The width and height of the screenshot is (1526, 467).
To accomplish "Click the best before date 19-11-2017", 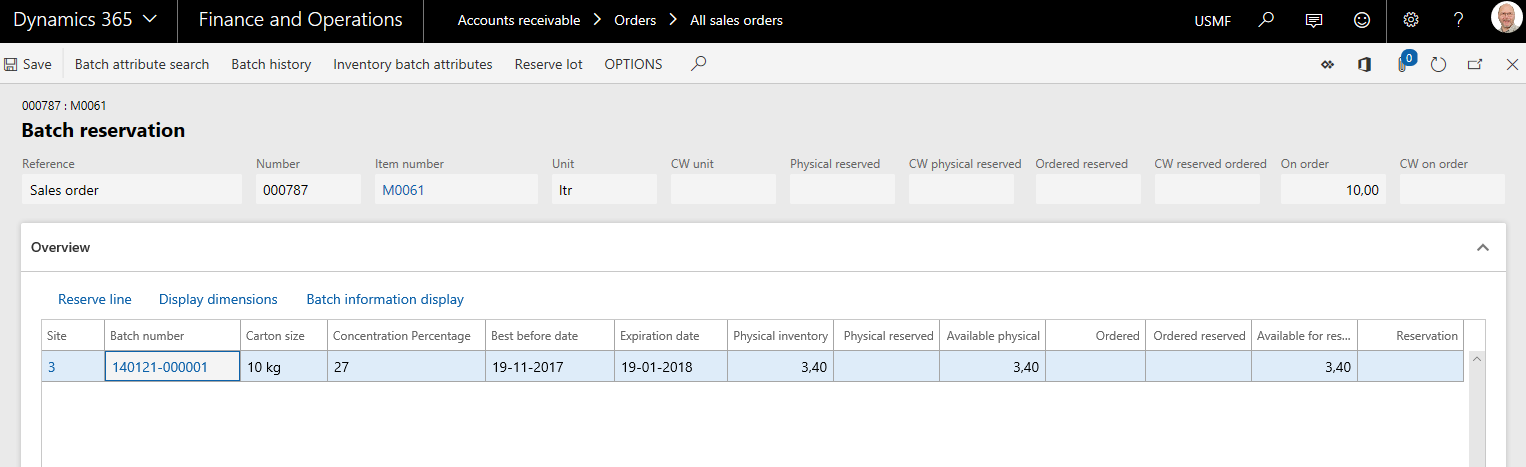I will pos(549,366).
